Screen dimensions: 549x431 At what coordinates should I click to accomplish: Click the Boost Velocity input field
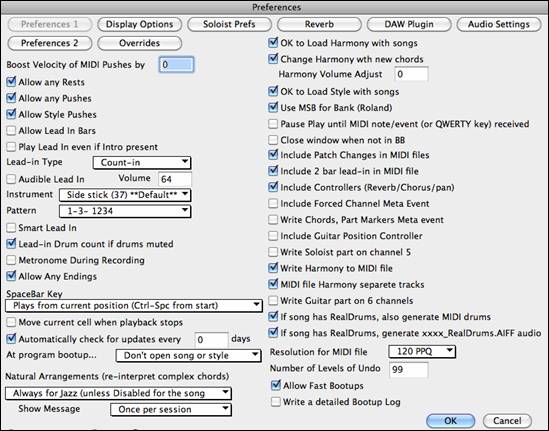[x=176, y=64]
